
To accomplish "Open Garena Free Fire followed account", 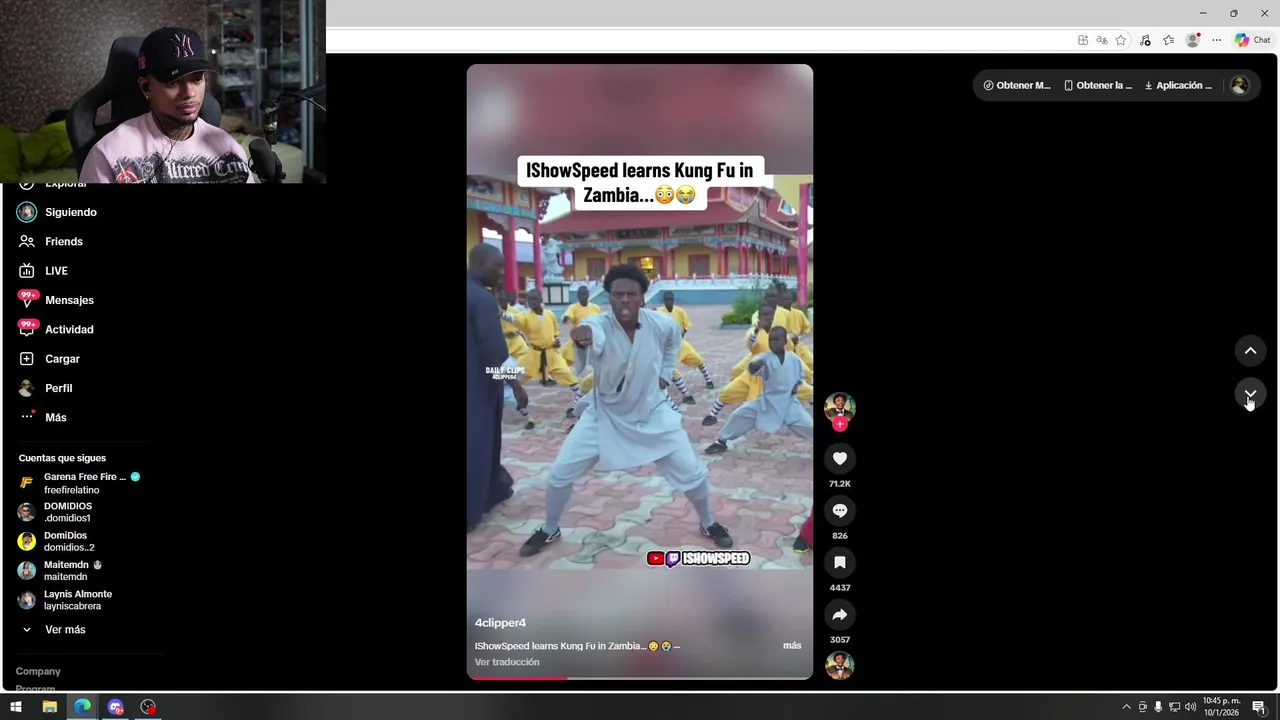I will coord(80,483).
